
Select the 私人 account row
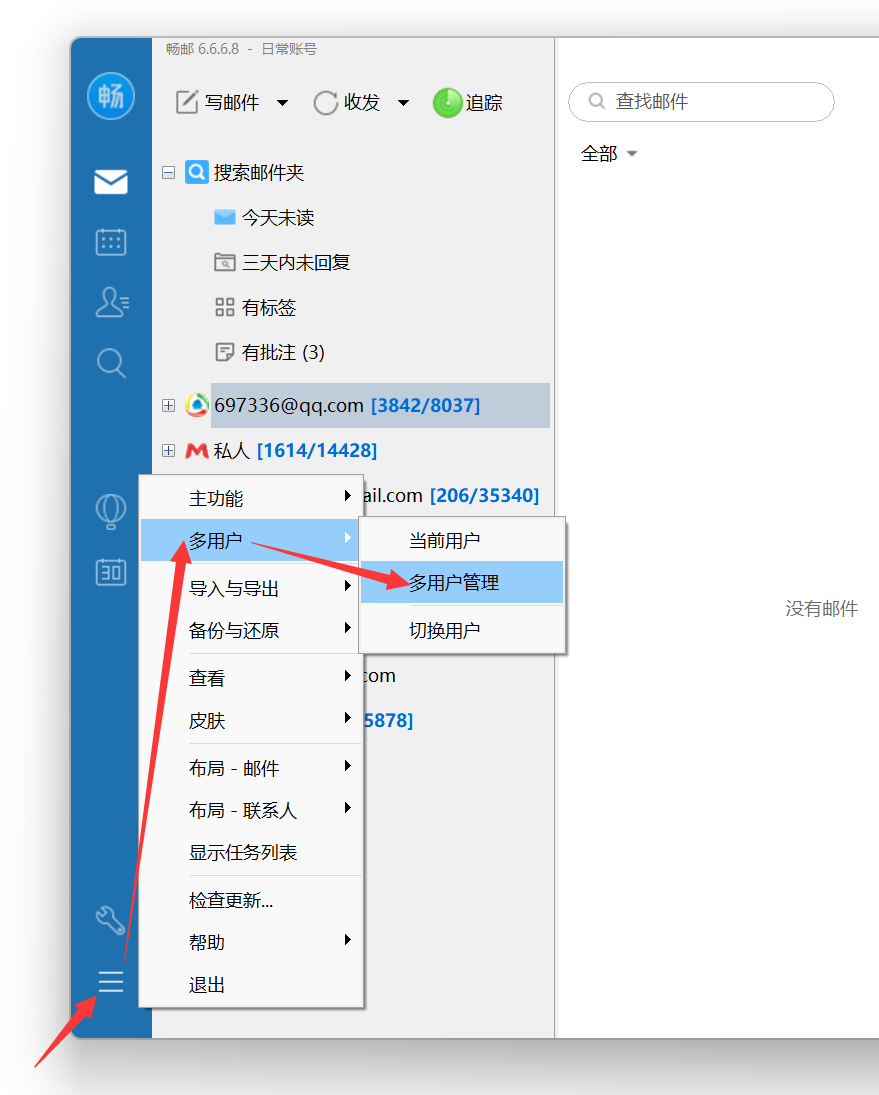pyautogui.click(x=281, y=450)
